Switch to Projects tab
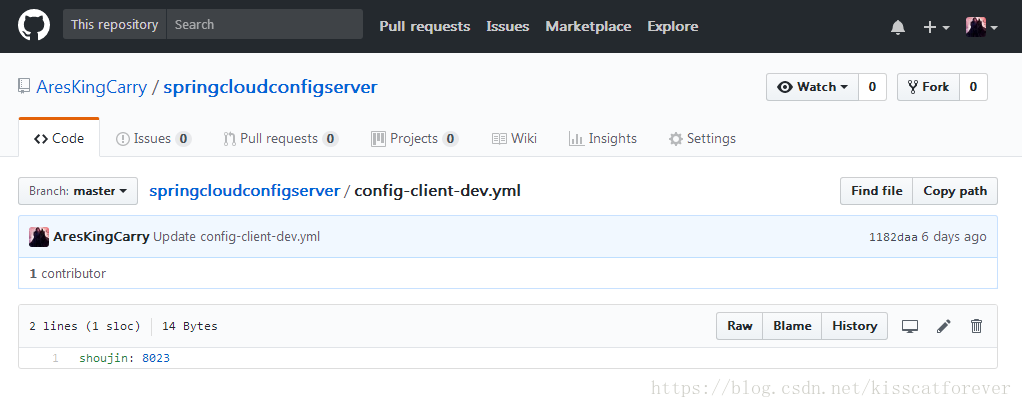The height and width of the screenshot is (408, 1022). pos(415,138)
